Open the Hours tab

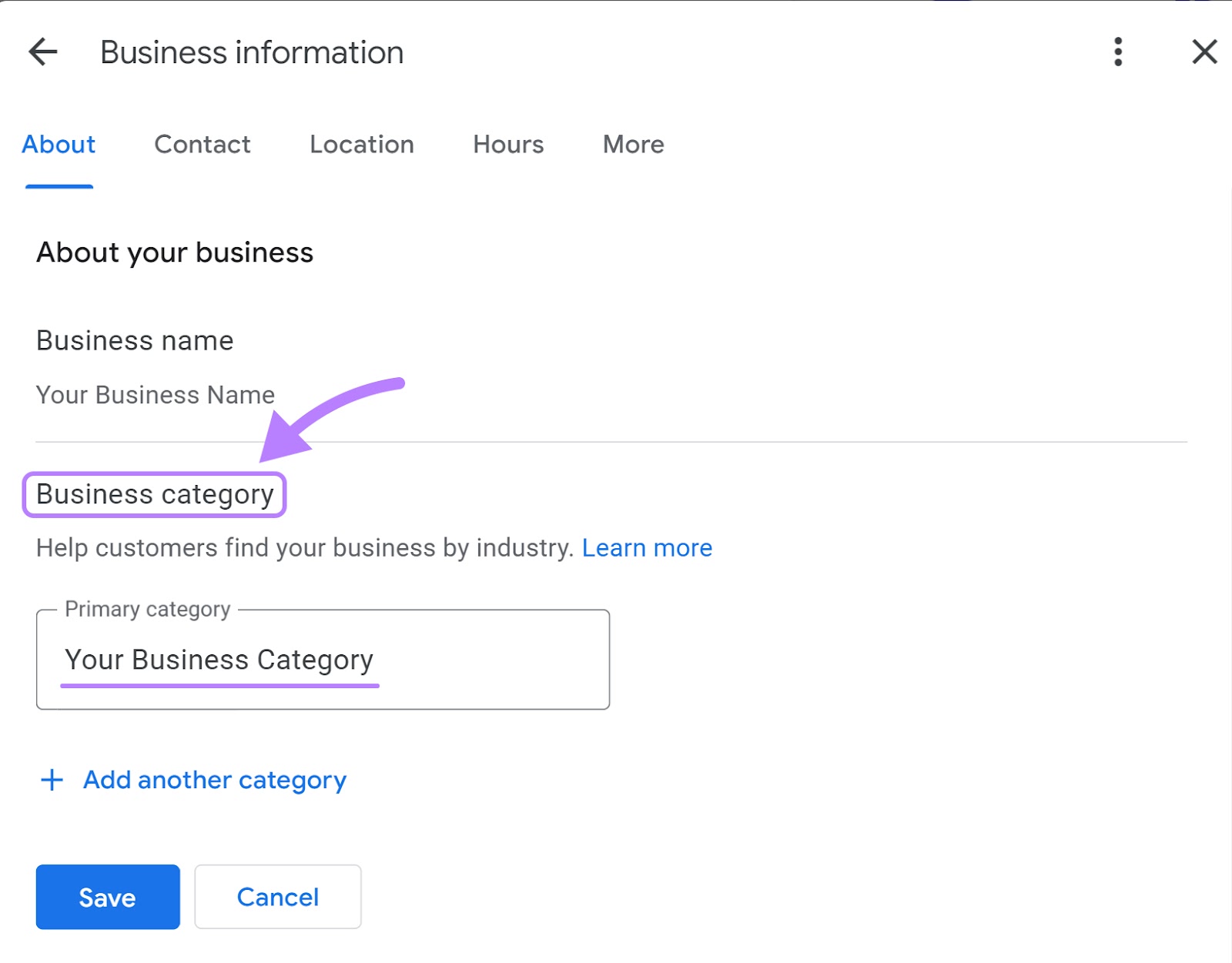pyautogui.click(x=507, y=144)
